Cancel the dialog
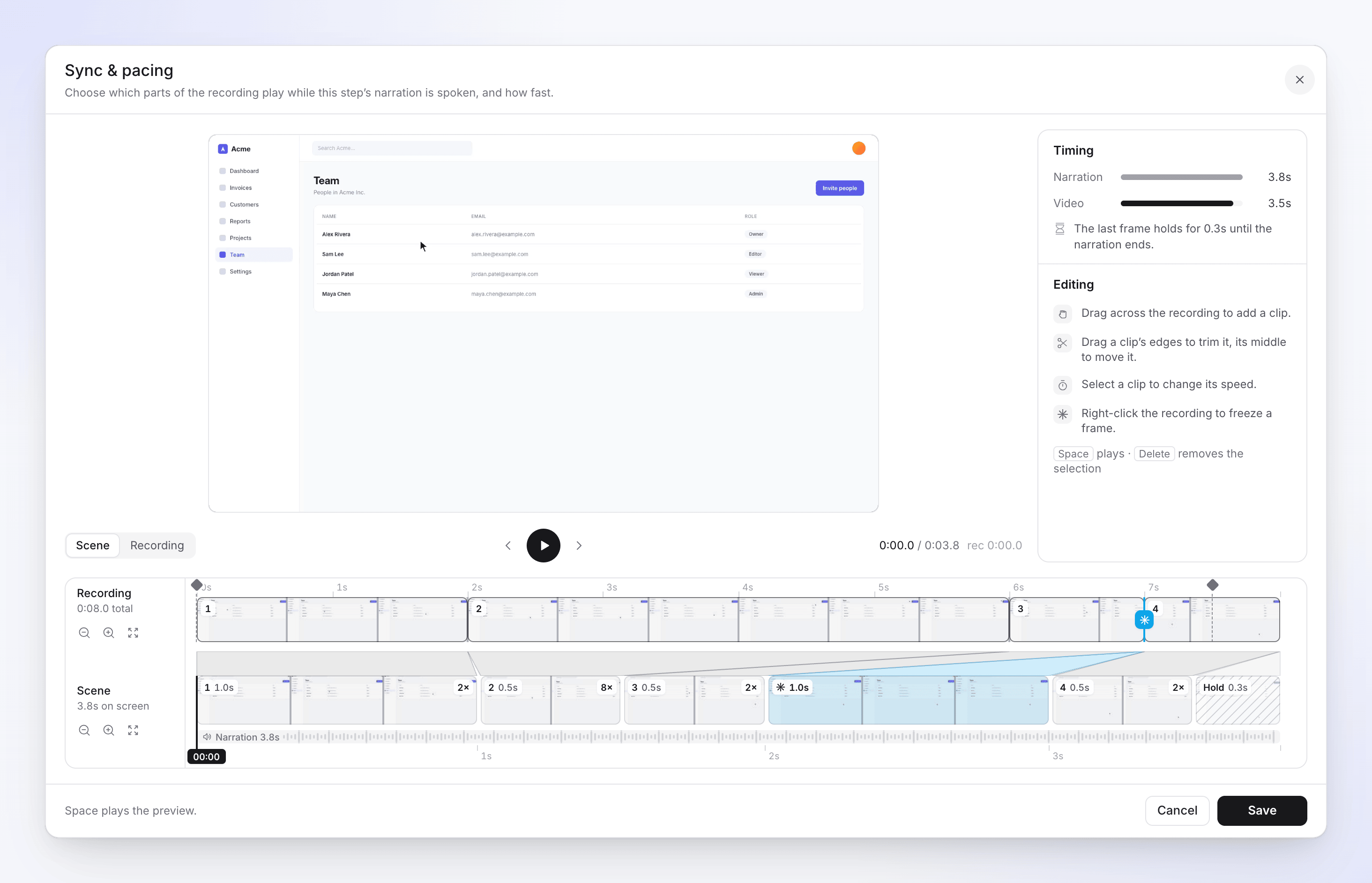This screenshot has width=1372, height=883. pyautogui.click(x=1177, y=810)
